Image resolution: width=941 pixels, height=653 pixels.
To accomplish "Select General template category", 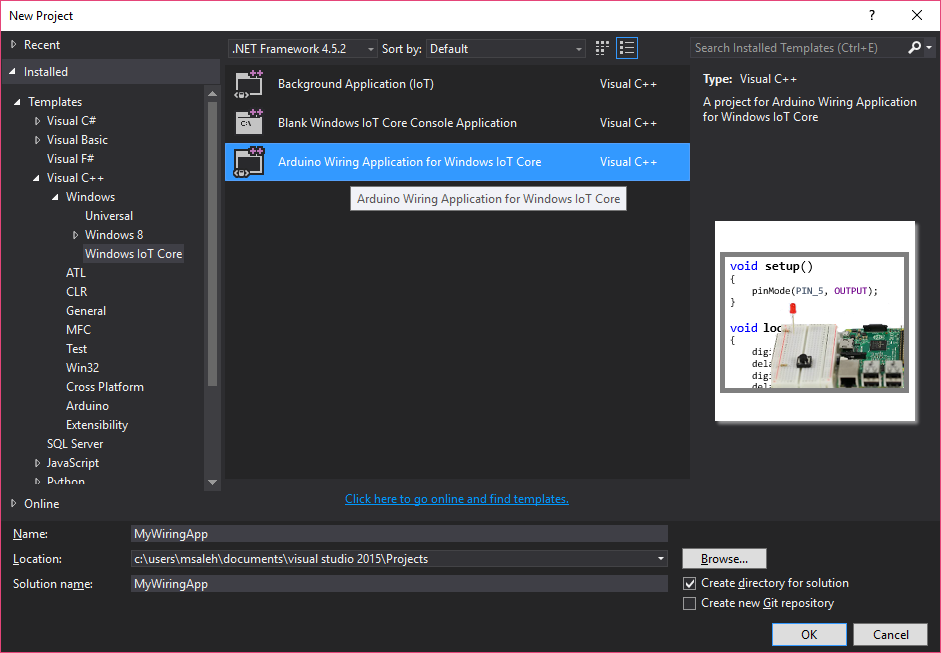I will 86,311.
